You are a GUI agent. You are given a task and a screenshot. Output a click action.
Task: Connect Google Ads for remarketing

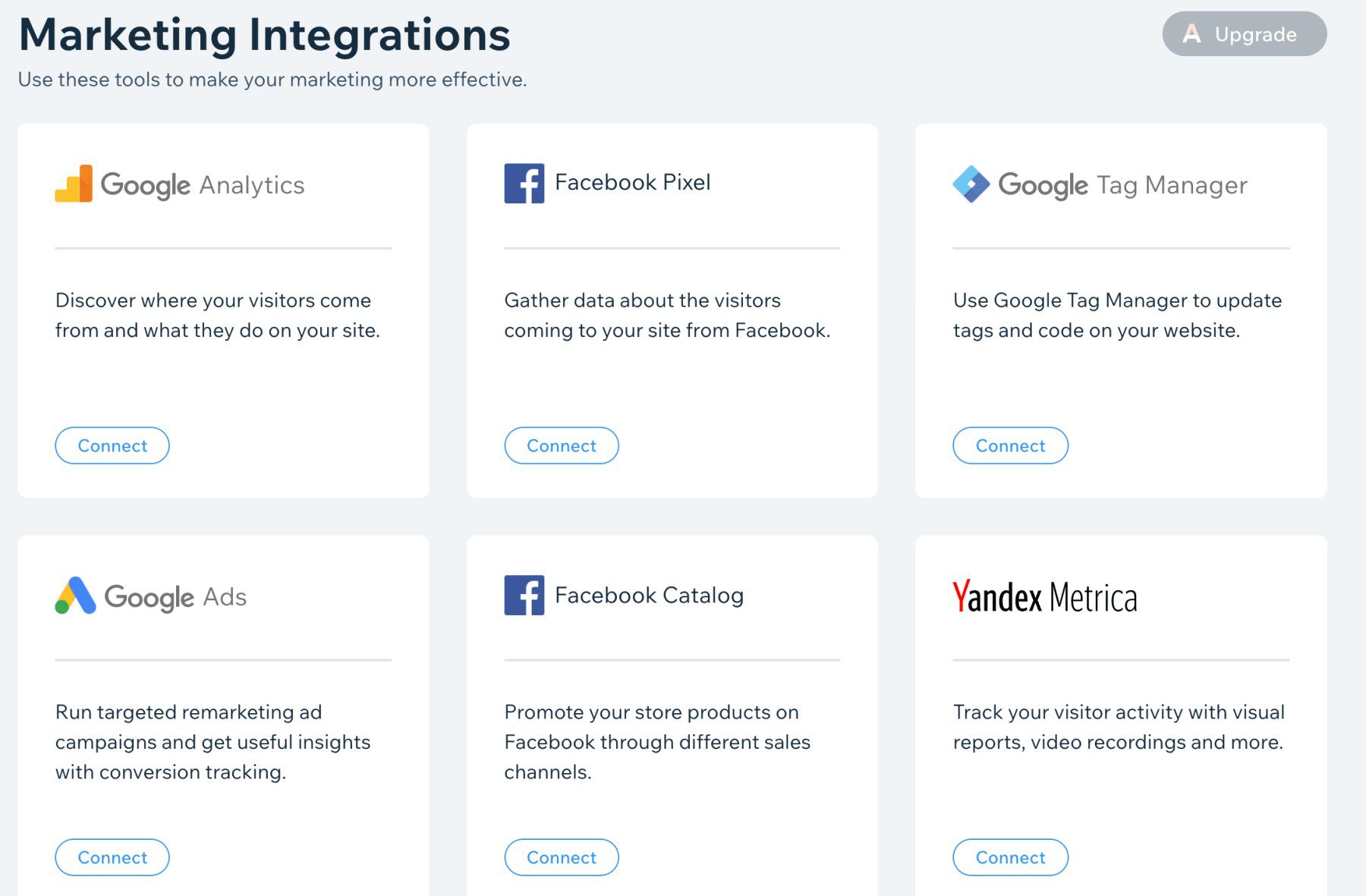[112, 857]
